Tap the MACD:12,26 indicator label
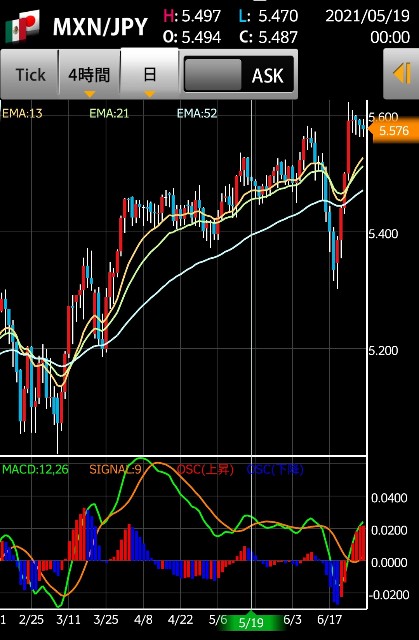The image size is (419, 640). pos(35,469)
